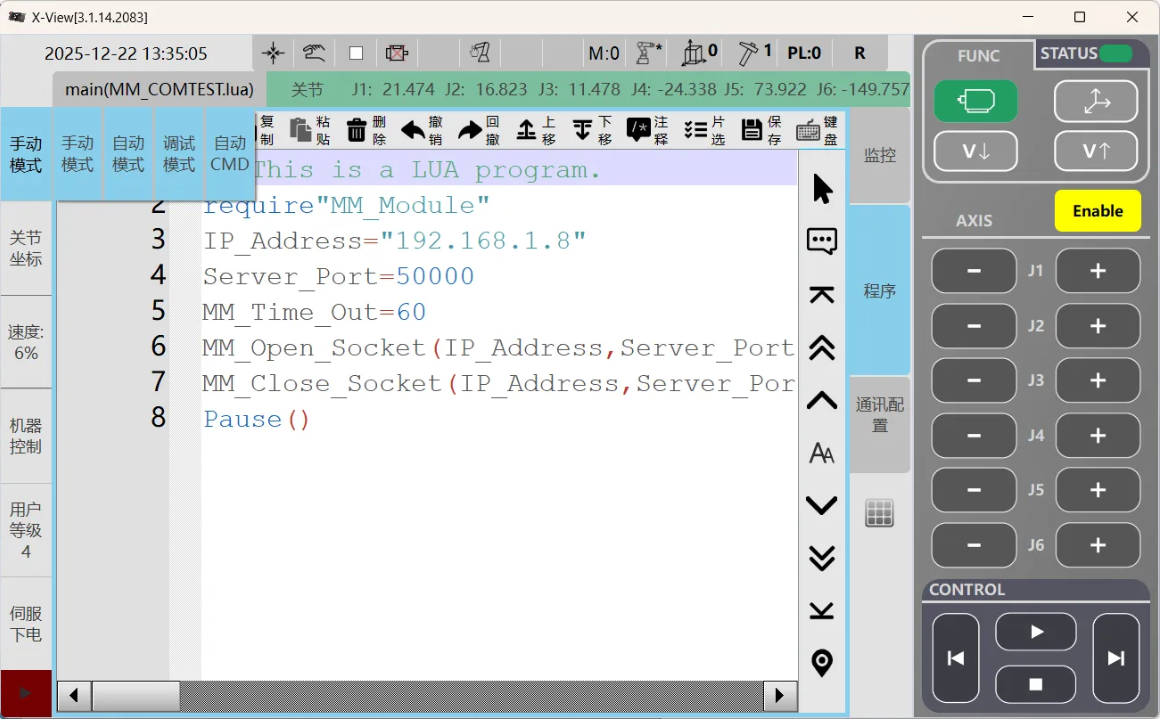Open the 关节坐标 coordinate selector
This screenshot has width=1160, height=719.
[26, 249]
